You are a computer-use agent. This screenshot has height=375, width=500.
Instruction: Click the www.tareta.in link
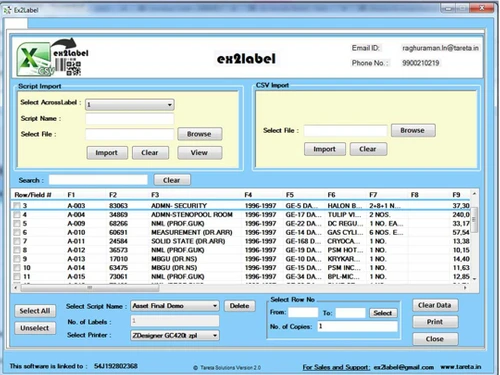[x=461, y=367]
